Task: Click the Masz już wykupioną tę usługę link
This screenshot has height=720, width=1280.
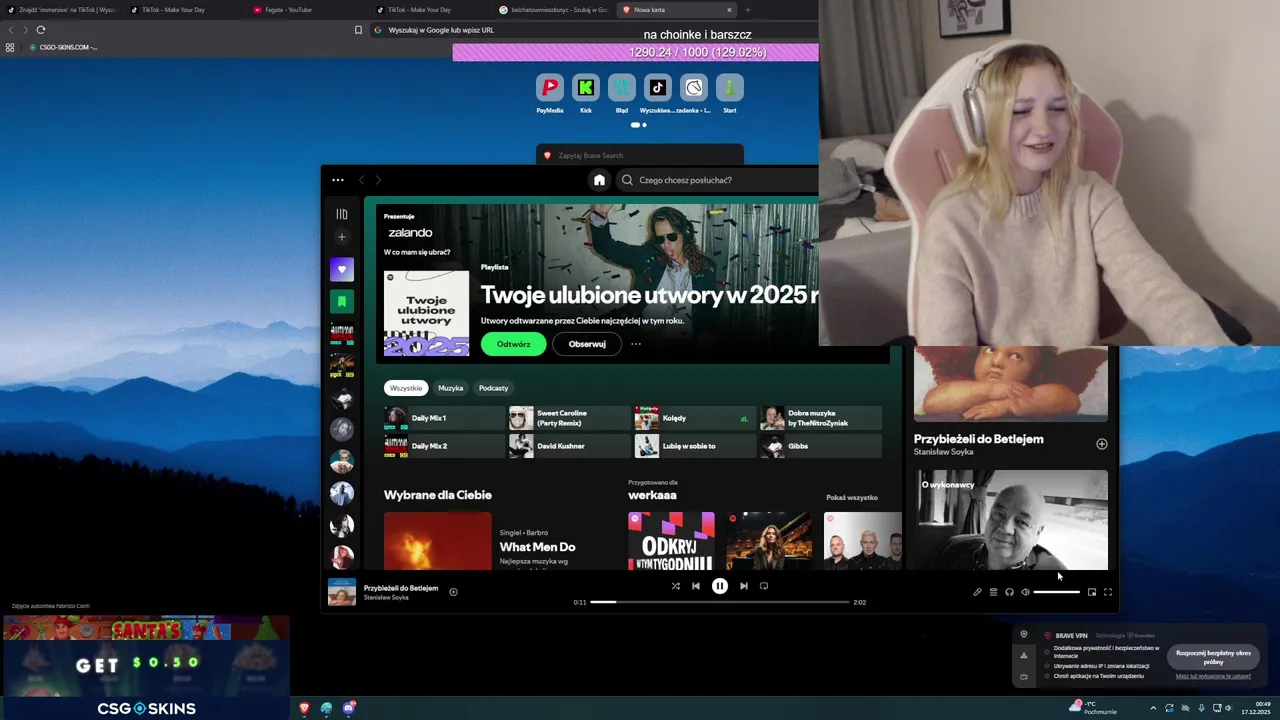Action: [x=1213, y=676]
